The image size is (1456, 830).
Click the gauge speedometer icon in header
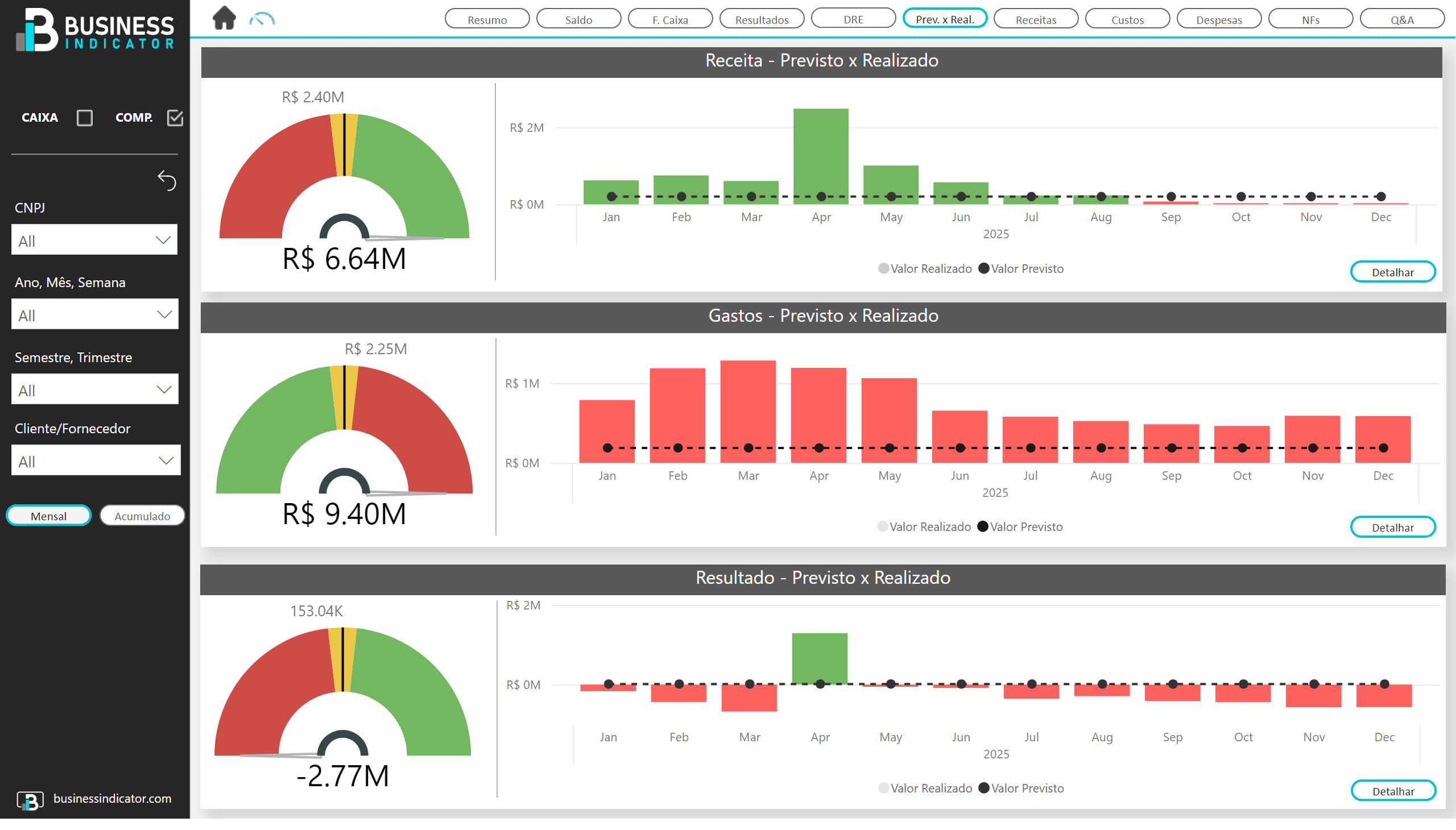(x=262, y=19)
